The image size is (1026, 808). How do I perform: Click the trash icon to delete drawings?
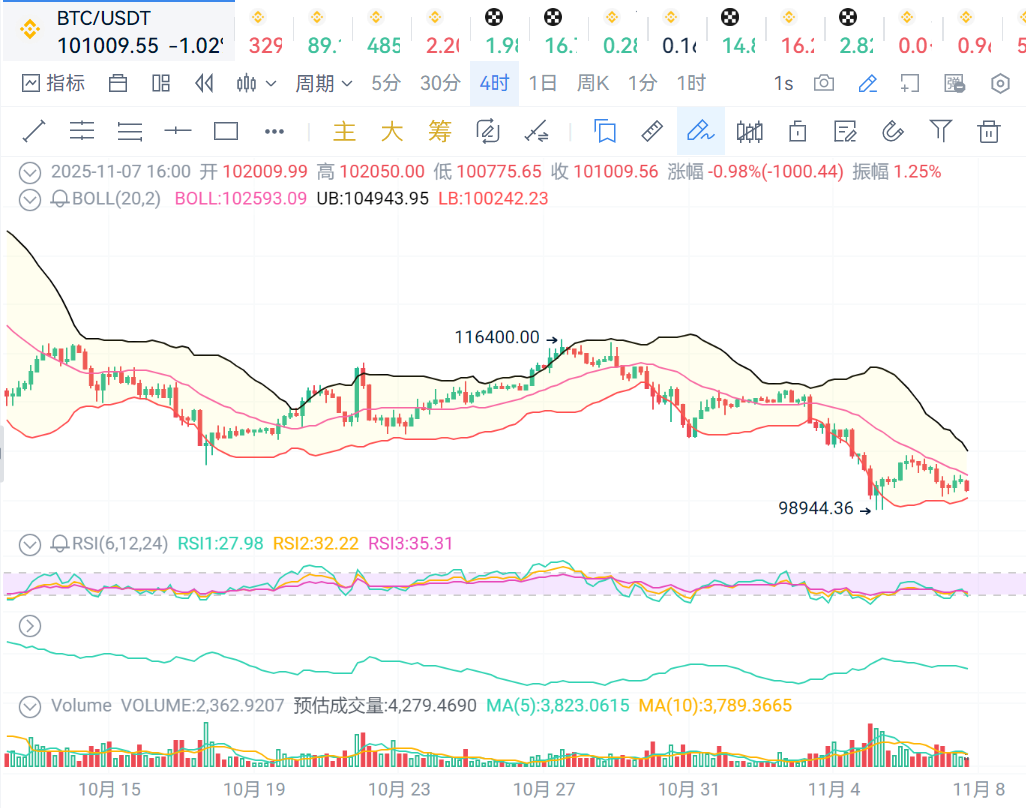pos(989,131)
